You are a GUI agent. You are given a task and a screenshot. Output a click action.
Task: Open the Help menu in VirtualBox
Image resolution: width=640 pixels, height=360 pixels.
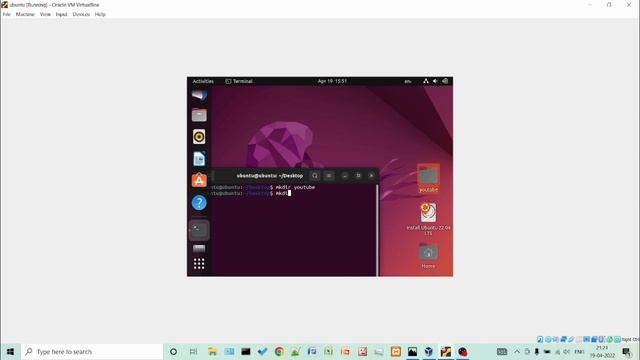[100, 14]
